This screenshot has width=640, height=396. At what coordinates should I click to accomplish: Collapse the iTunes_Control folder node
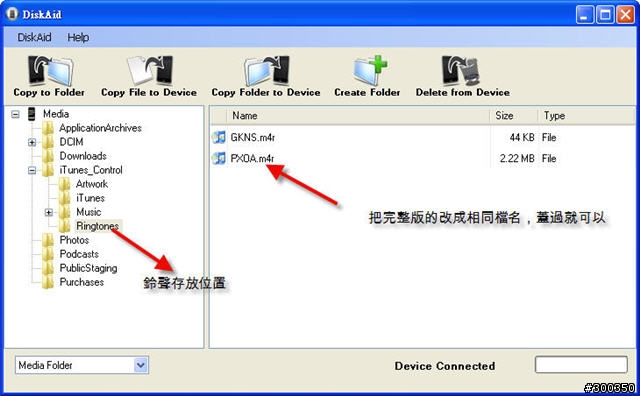click(32, 170)
